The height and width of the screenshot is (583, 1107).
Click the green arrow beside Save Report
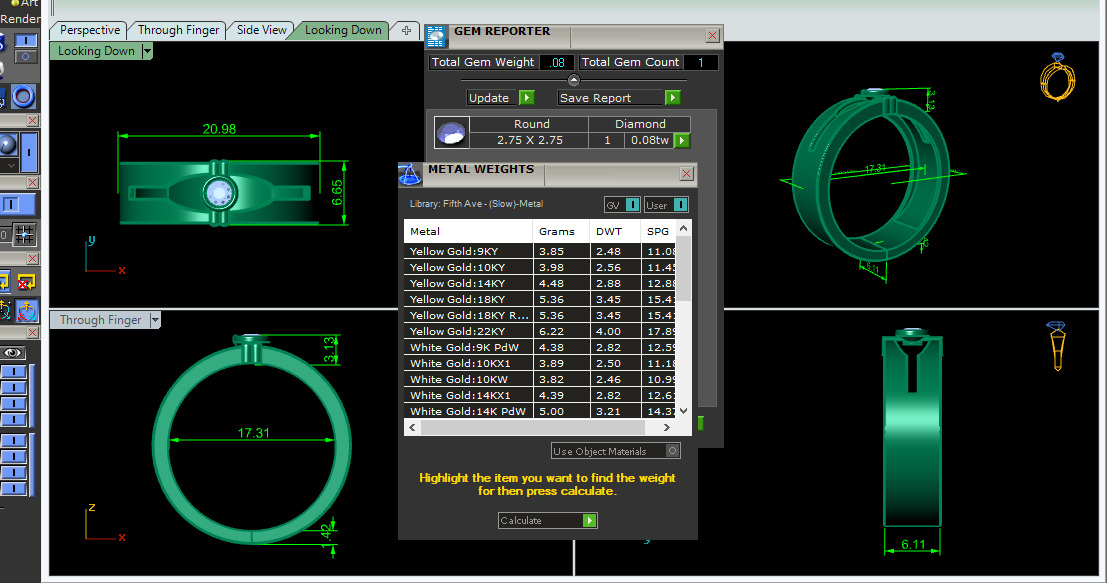(x=672, y=97)
